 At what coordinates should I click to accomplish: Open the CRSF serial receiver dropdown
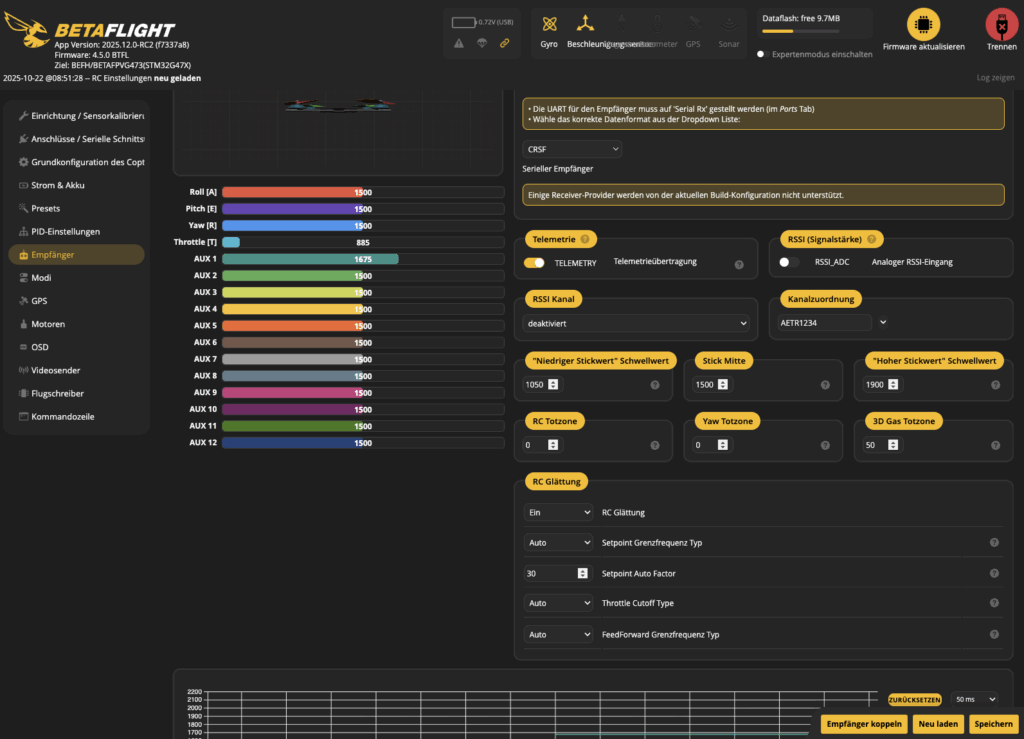[572, 149]
